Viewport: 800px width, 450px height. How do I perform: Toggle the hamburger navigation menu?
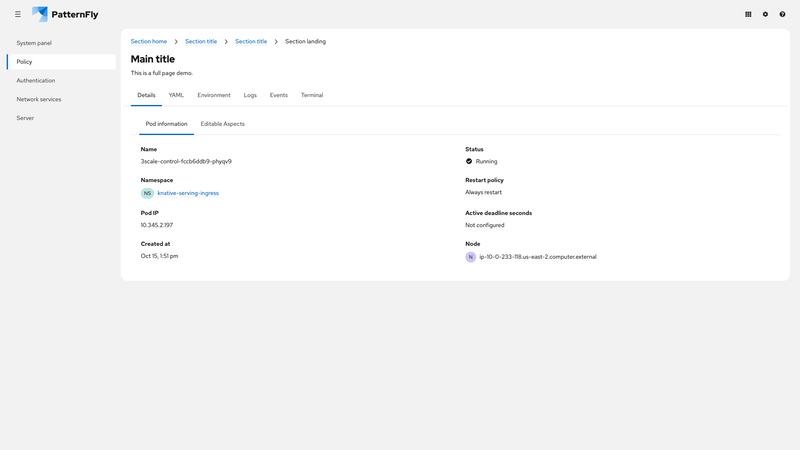coord(18,14)
